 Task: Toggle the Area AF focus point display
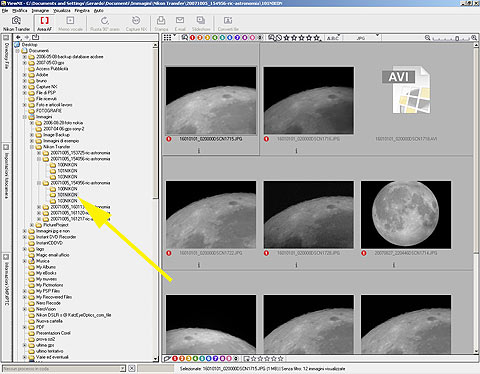point(44,23)
